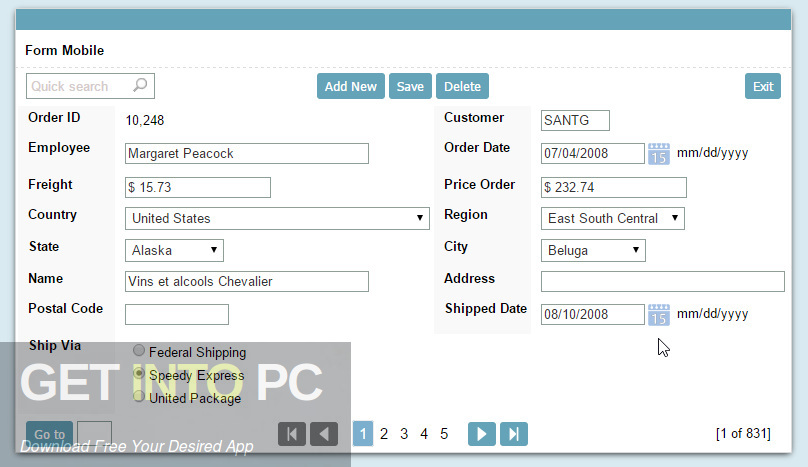808x467 pixels.
Task: Select Speedy Express radio option
Action: (139, 373)
